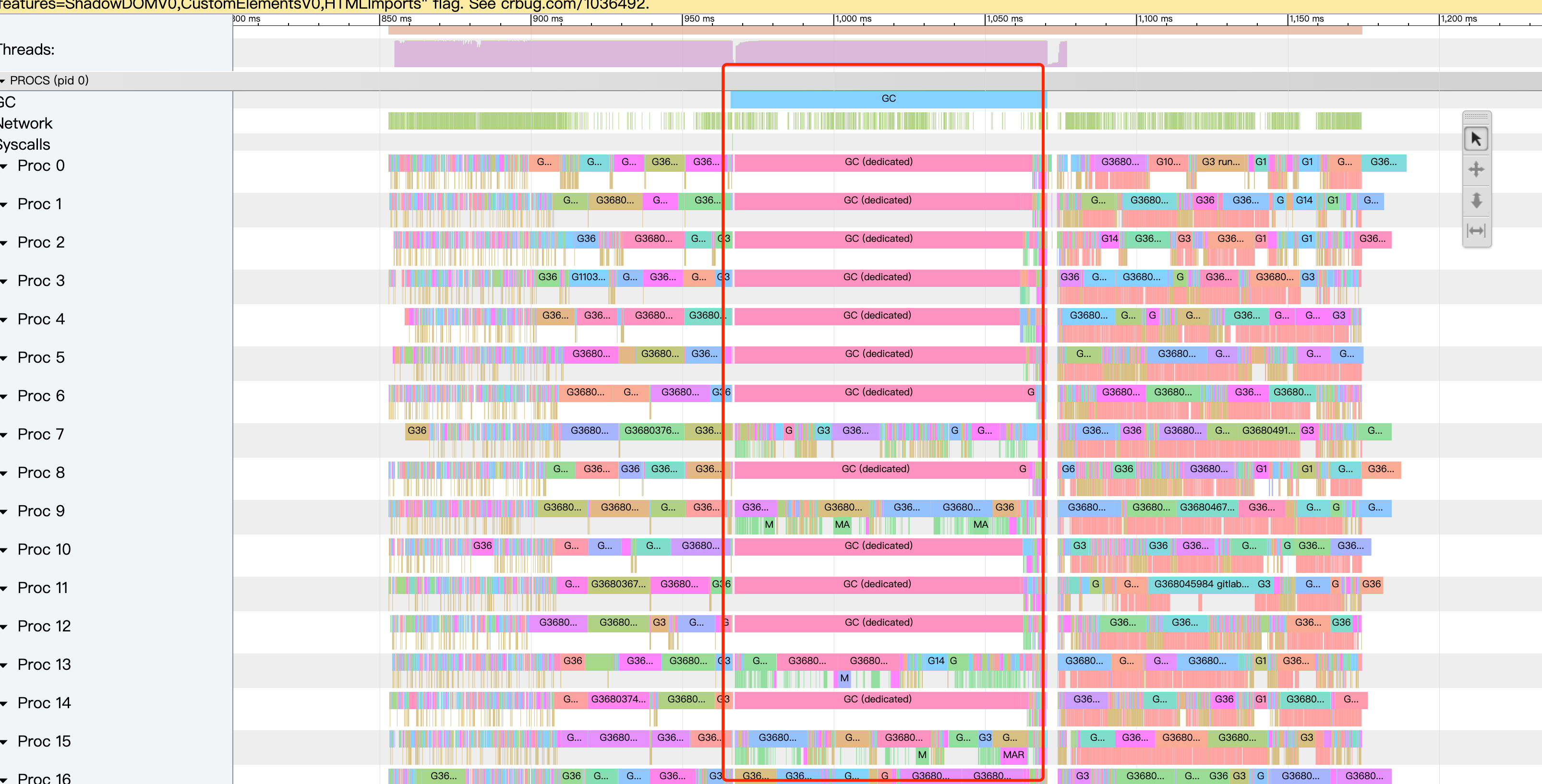Select the zoom tool with vertical arrow
The image size is (1542, 784).
(x=1476, y=200)
